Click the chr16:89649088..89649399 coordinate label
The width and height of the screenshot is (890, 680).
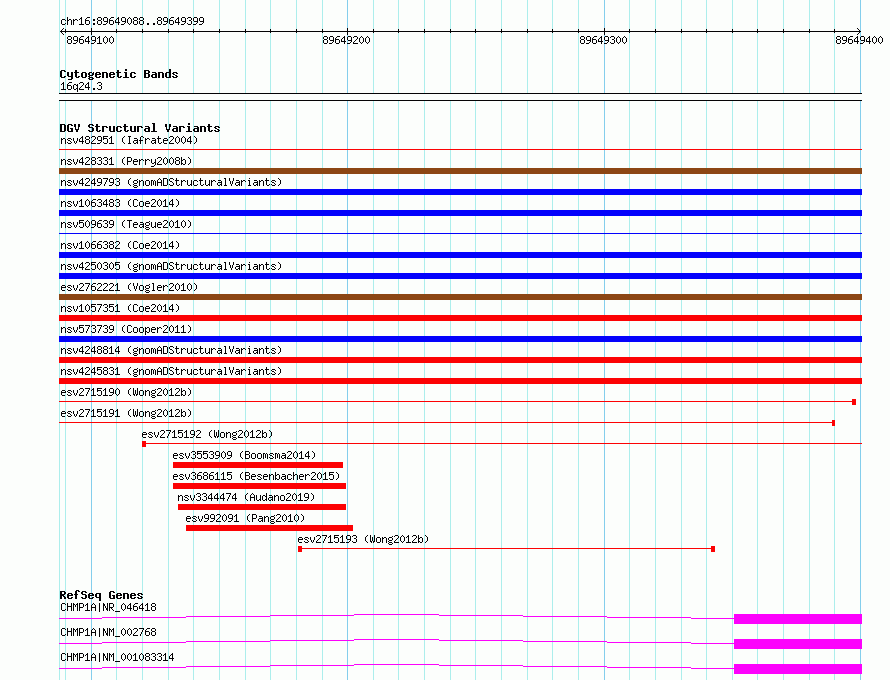coord(132,22)
